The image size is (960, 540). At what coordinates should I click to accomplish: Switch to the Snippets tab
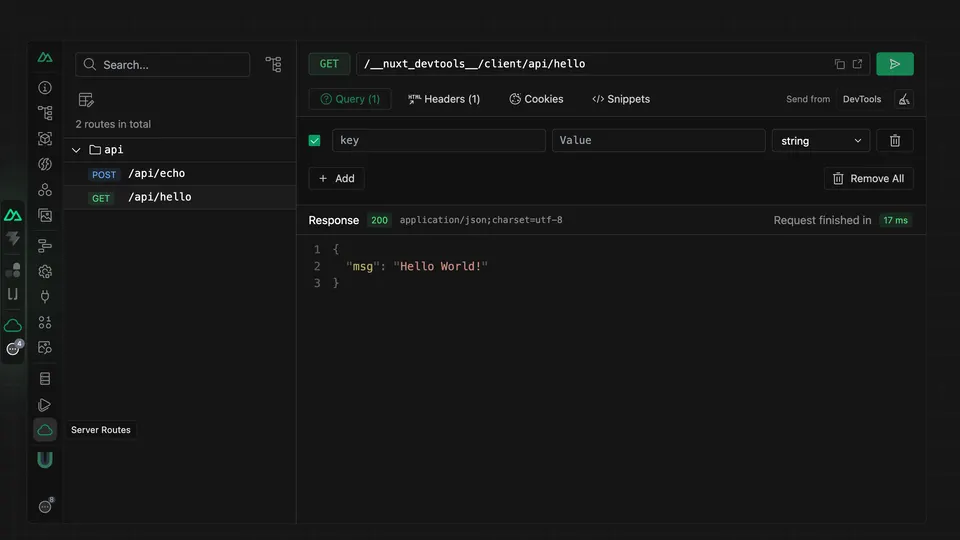[x=621, y=99]
